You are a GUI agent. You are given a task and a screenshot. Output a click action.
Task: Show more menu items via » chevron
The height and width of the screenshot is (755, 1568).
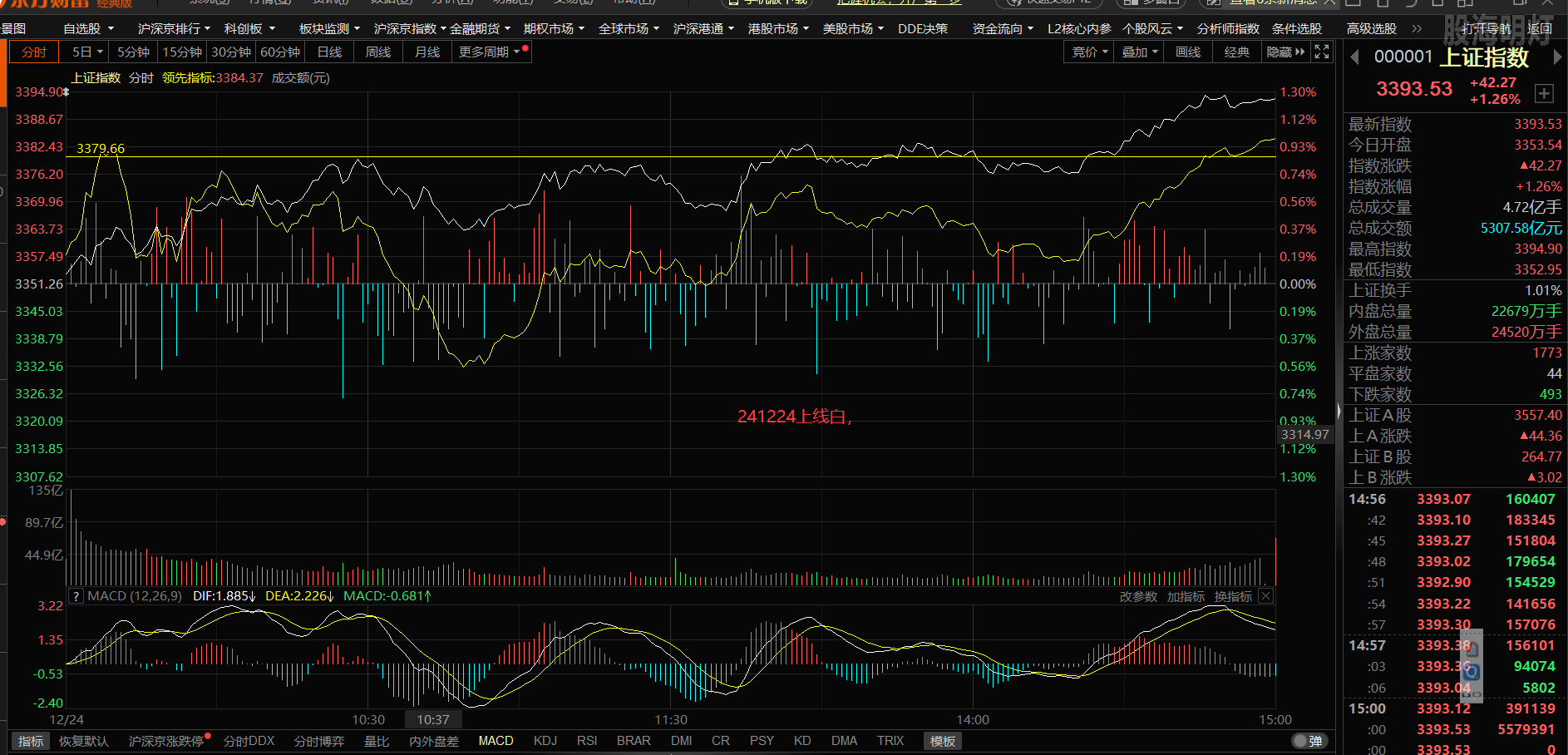[x=1417, y=28]
